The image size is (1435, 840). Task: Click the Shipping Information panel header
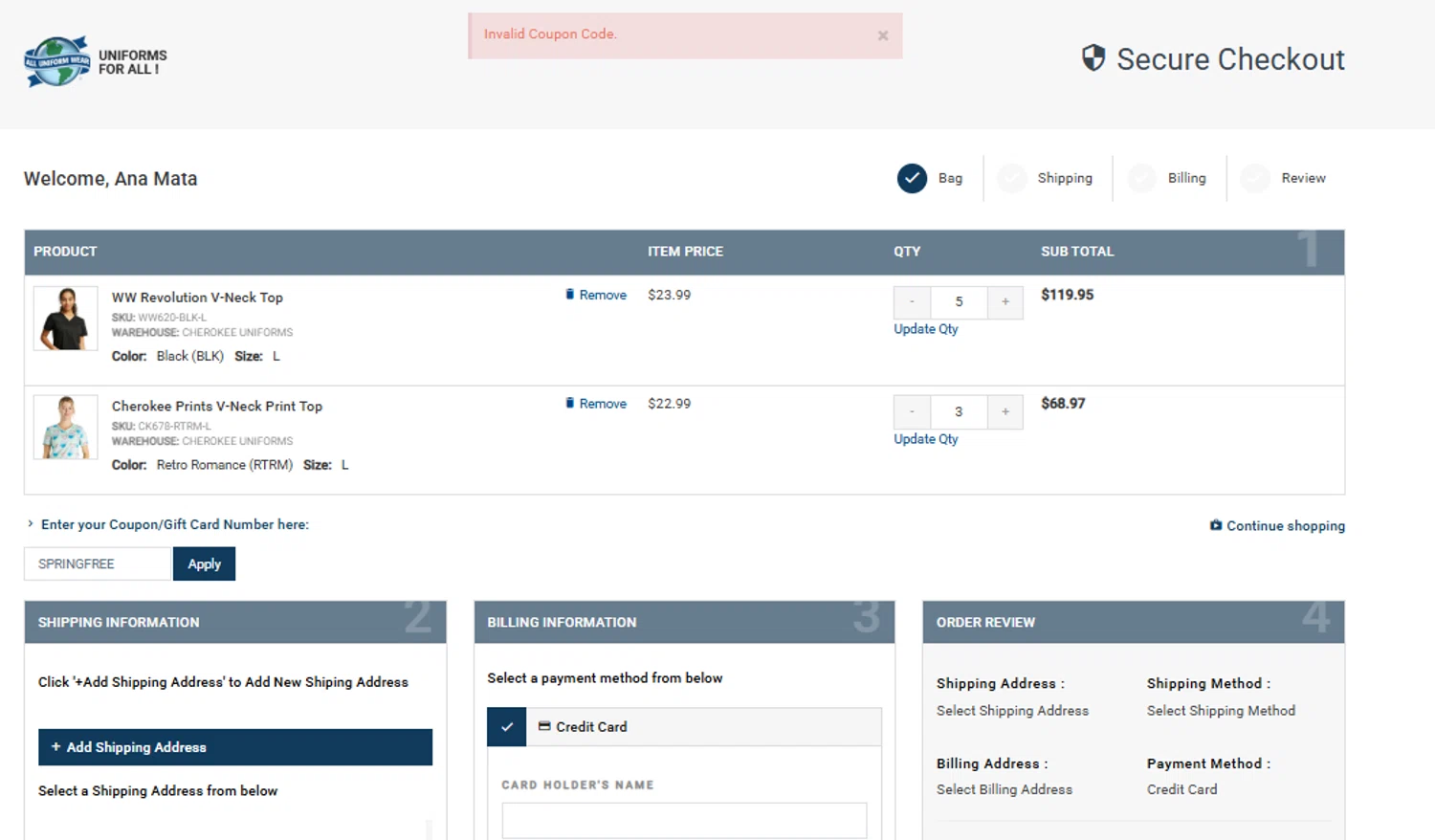click(235, 622)
